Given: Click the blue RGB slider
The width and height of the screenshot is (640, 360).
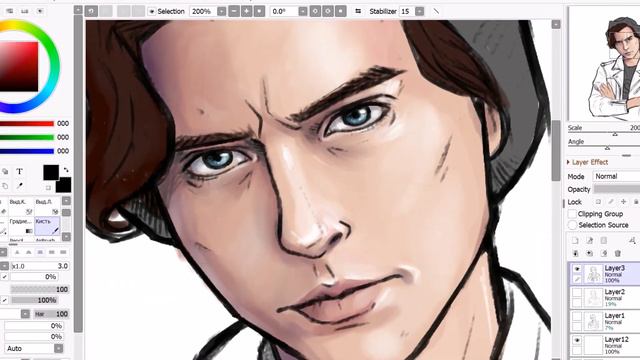Looking at the screenshot, I should [27, 151].
